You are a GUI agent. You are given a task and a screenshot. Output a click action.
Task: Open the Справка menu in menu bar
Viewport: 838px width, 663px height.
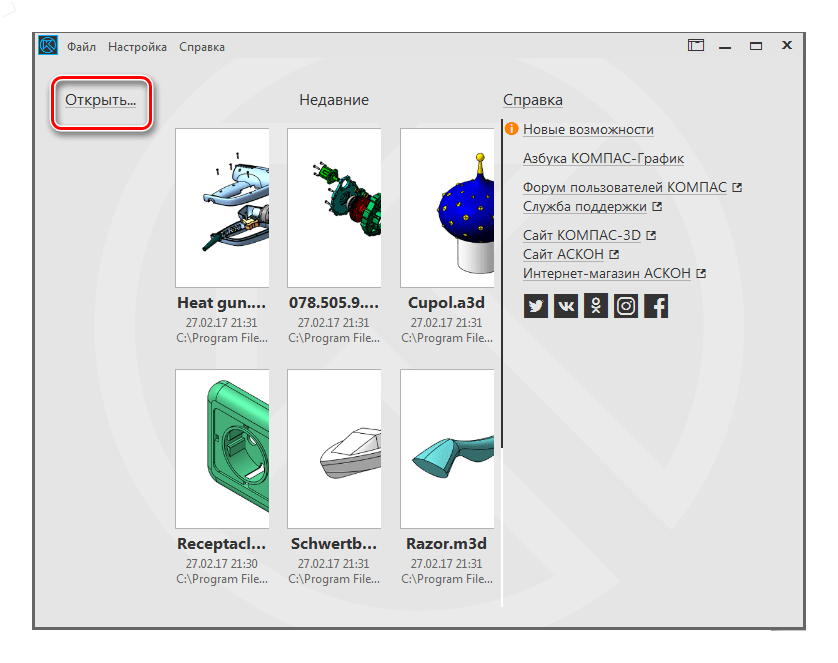[202, 47]
